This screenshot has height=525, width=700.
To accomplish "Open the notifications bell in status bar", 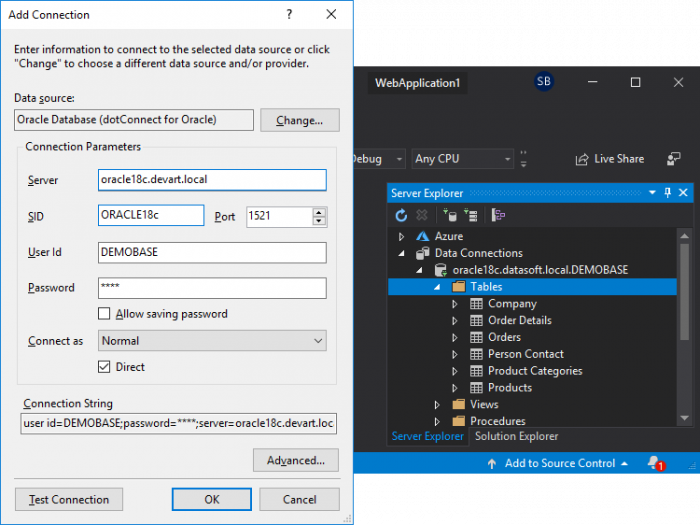I will click(655, 463).
